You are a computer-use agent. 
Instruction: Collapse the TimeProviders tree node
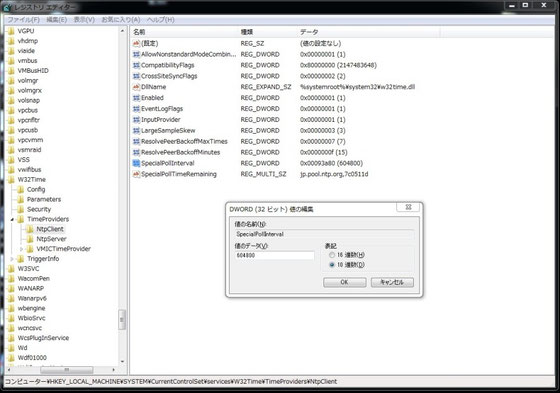[x=12, y=219]
